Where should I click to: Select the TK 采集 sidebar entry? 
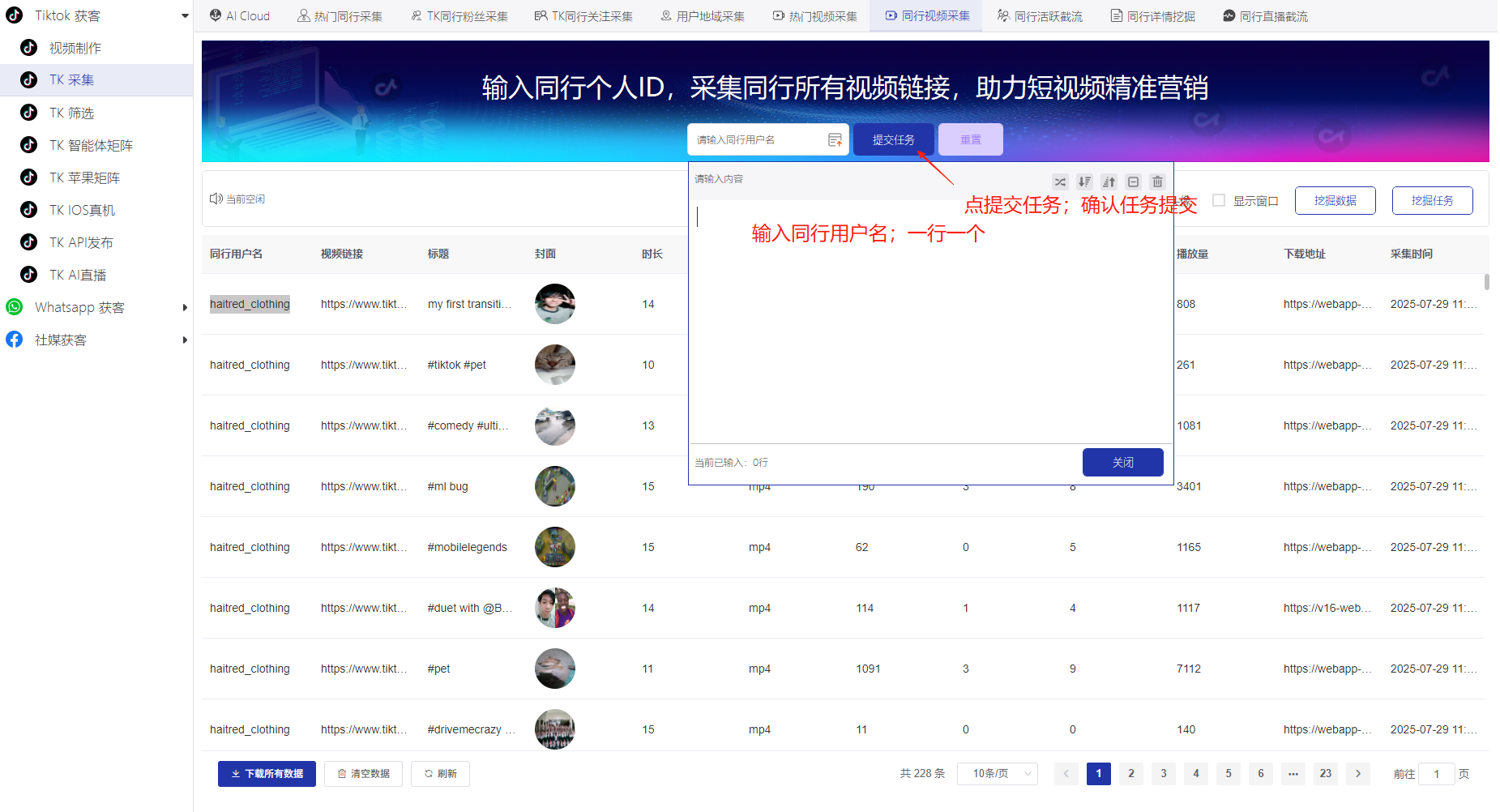click(72, 79)
